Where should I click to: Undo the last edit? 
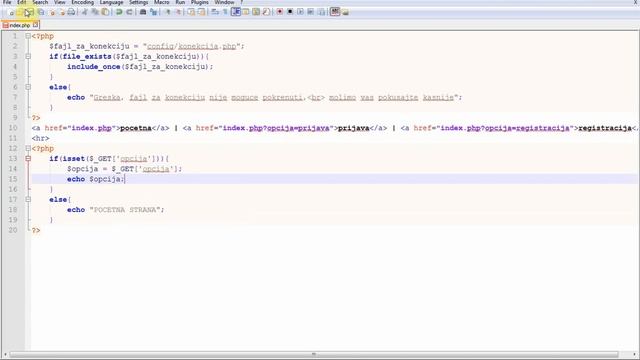(x=119, y=12)
